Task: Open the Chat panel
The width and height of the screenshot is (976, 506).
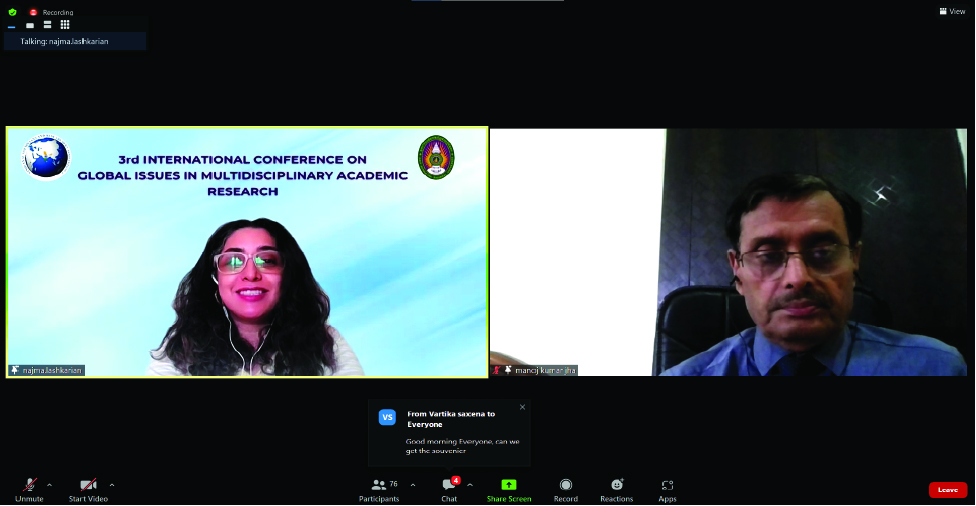Action: click(x=449, y=488)
